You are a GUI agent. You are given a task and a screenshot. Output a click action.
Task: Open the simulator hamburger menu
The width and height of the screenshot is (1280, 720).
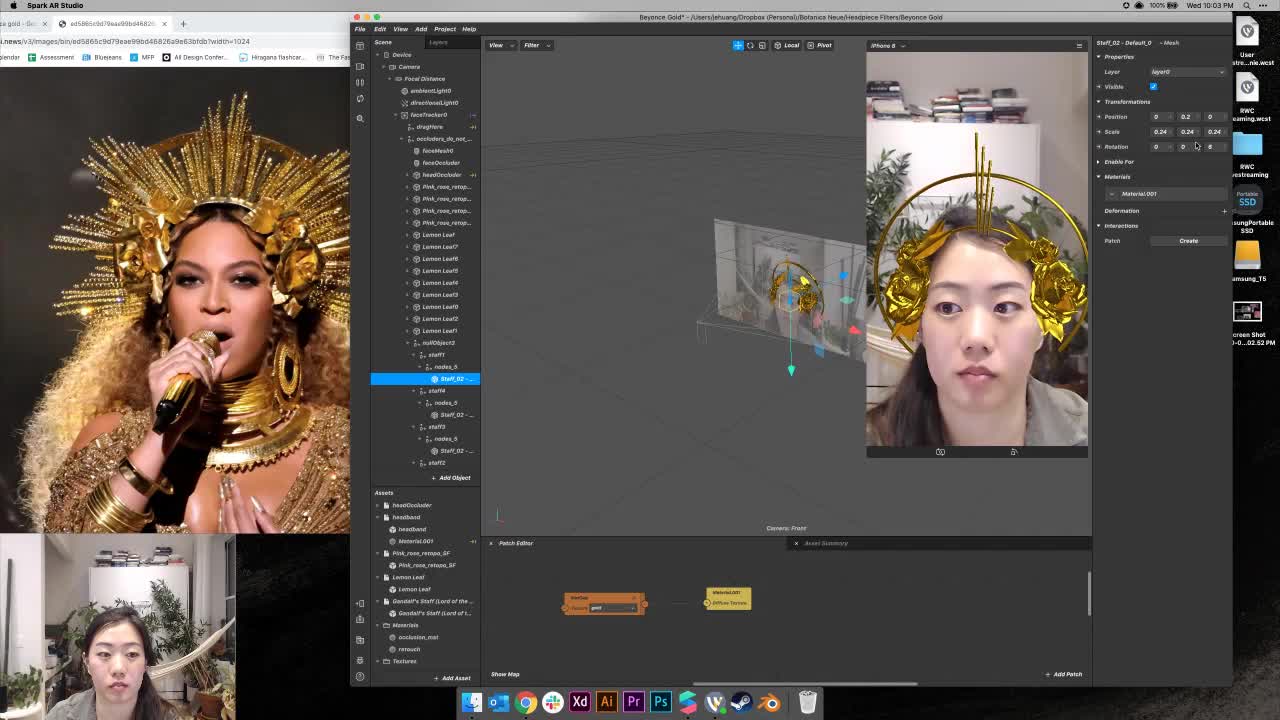tap(1079, 45)
